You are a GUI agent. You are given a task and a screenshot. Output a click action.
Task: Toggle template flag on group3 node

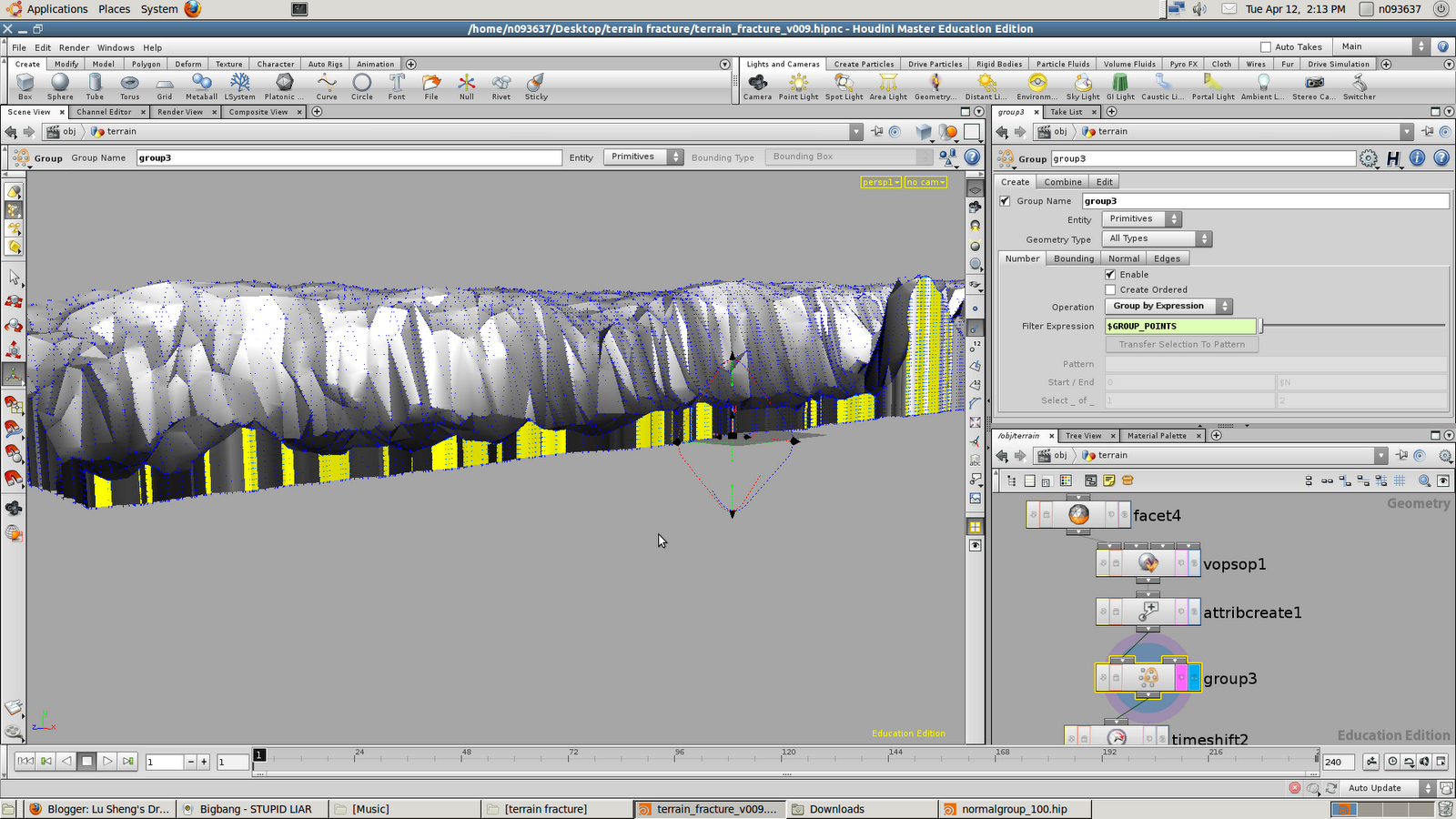pyautogui.click(x=1182, y=678)
